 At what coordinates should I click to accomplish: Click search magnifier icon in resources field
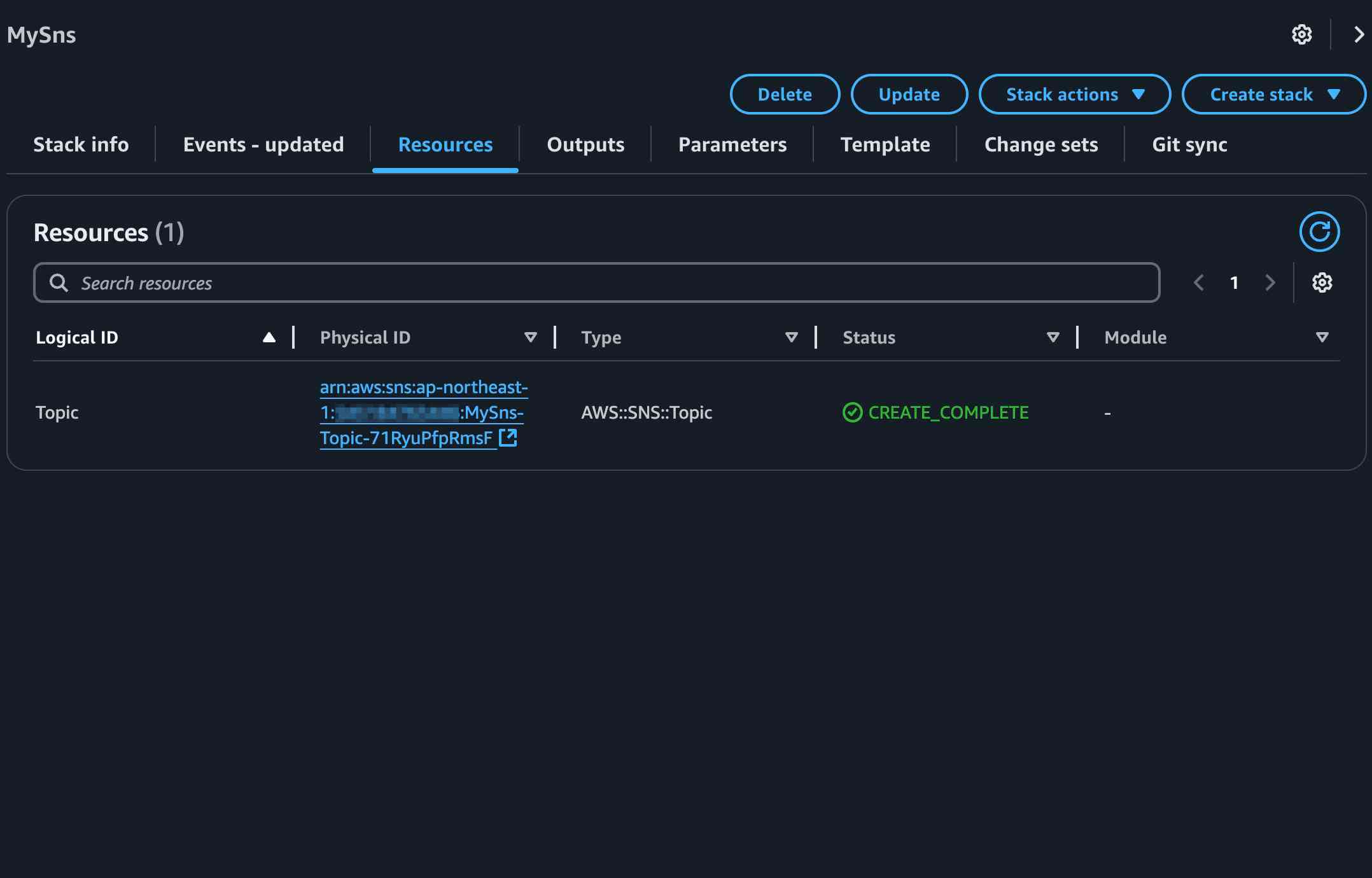59,283
